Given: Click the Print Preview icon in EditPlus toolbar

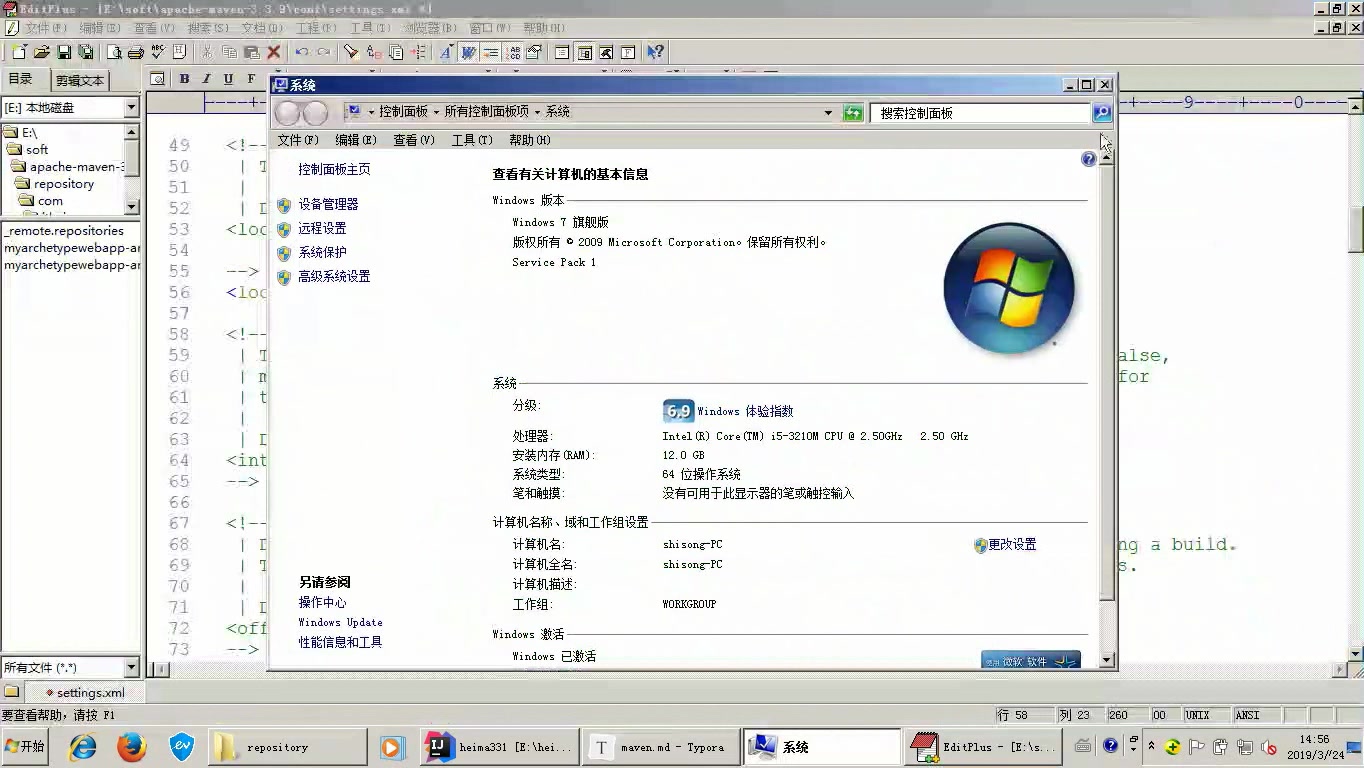Looking at the screenshot, I should pos(114,52).
